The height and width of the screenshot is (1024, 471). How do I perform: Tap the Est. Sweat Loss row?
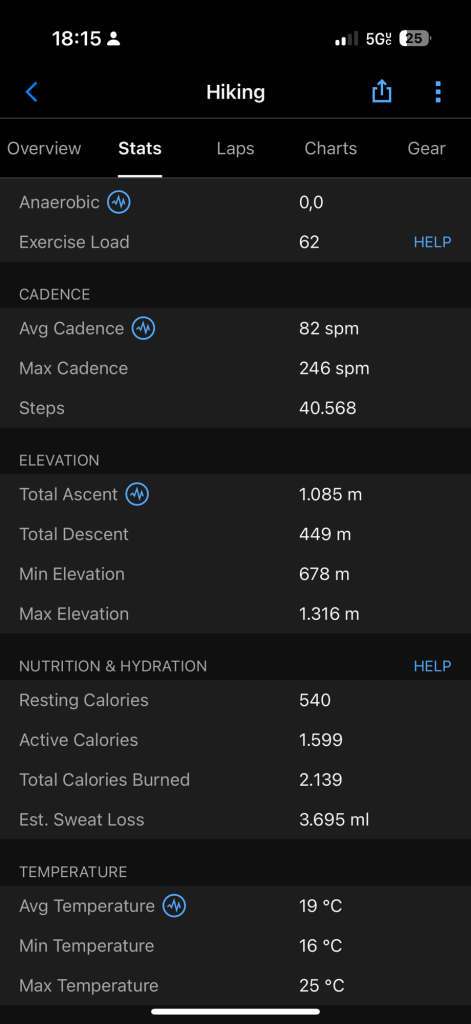235,820
